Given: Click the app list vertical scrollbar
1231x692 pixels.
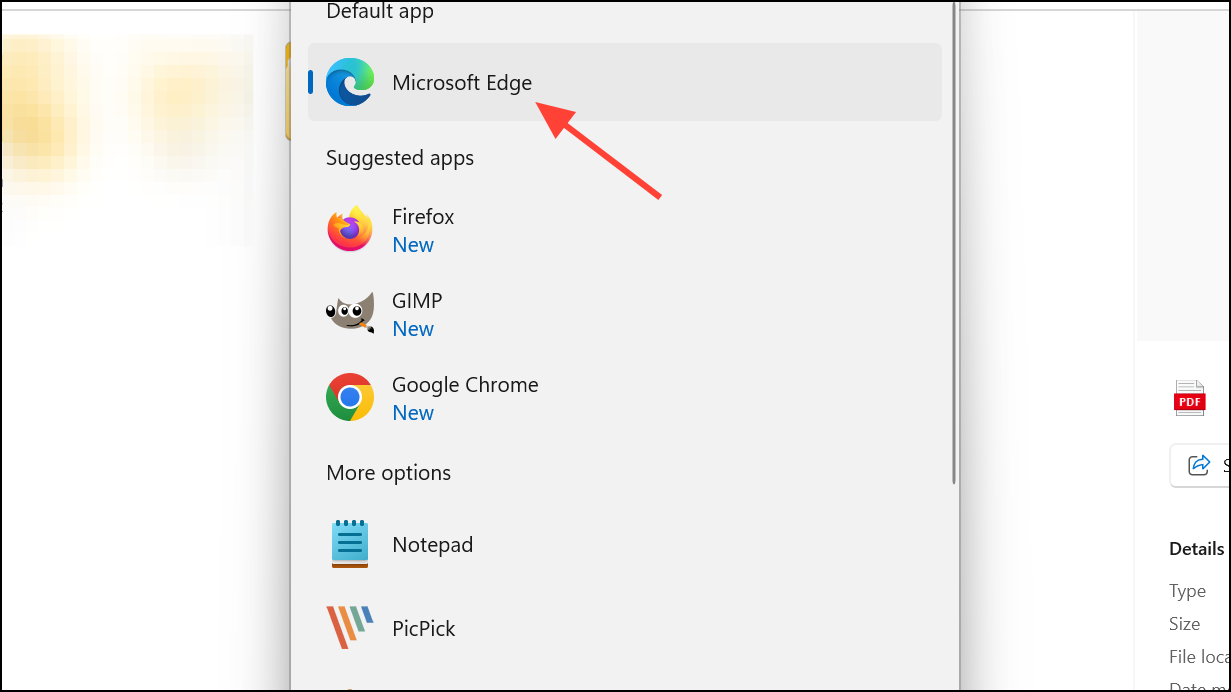Looking at the screenshot, I should [954, 242].
